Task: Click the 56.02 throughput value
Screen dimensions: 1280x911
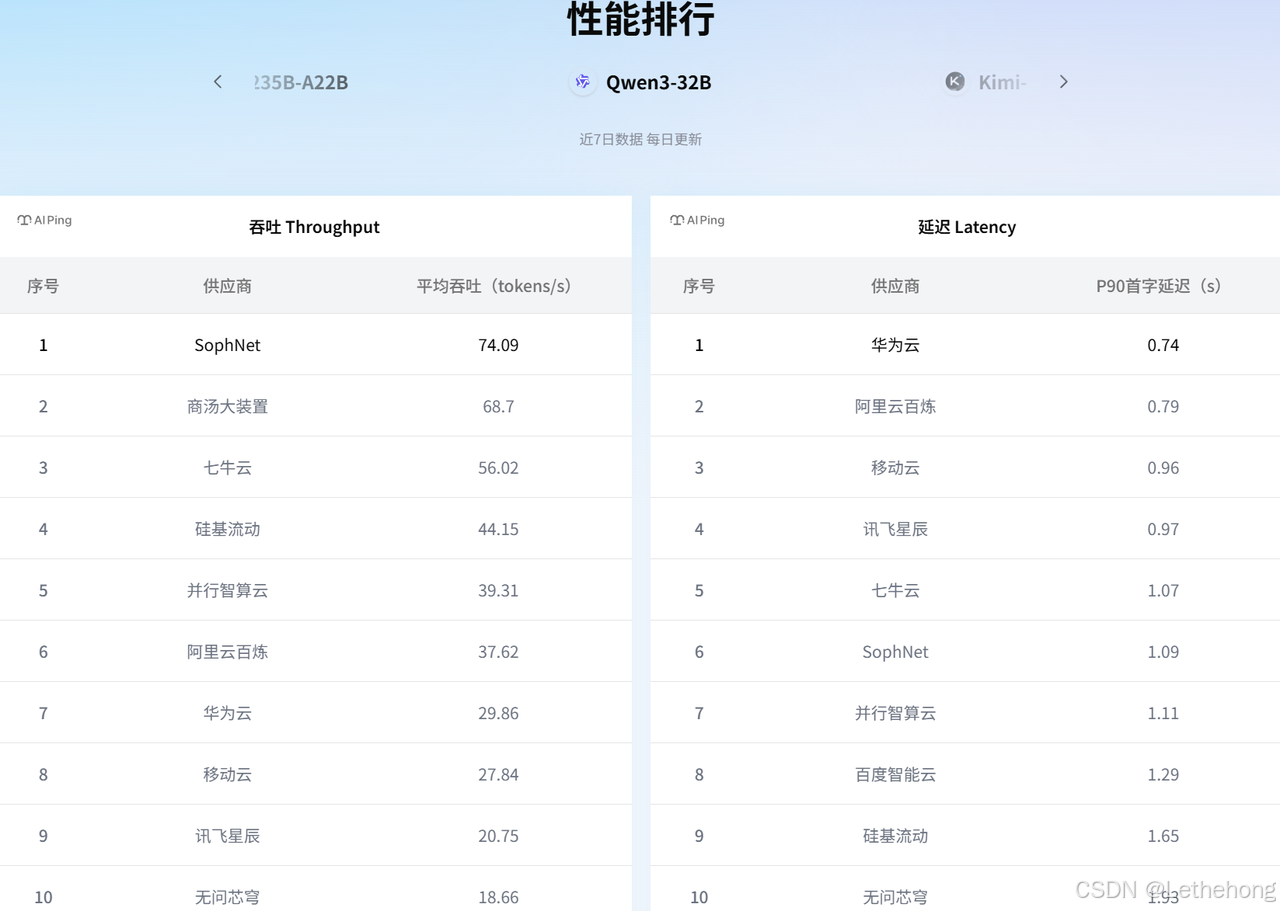Action: (498, 468)
